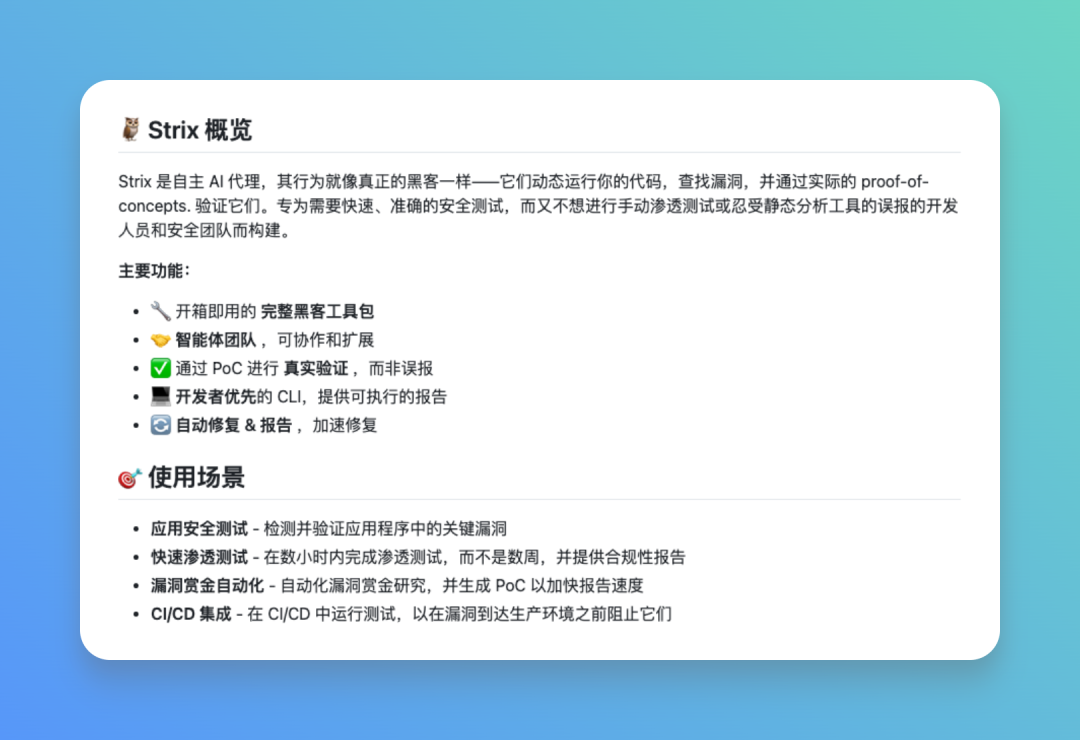
Task: Click the CI/CD 集成 entry
Action: pyautogui.click(x=192, y=613)
